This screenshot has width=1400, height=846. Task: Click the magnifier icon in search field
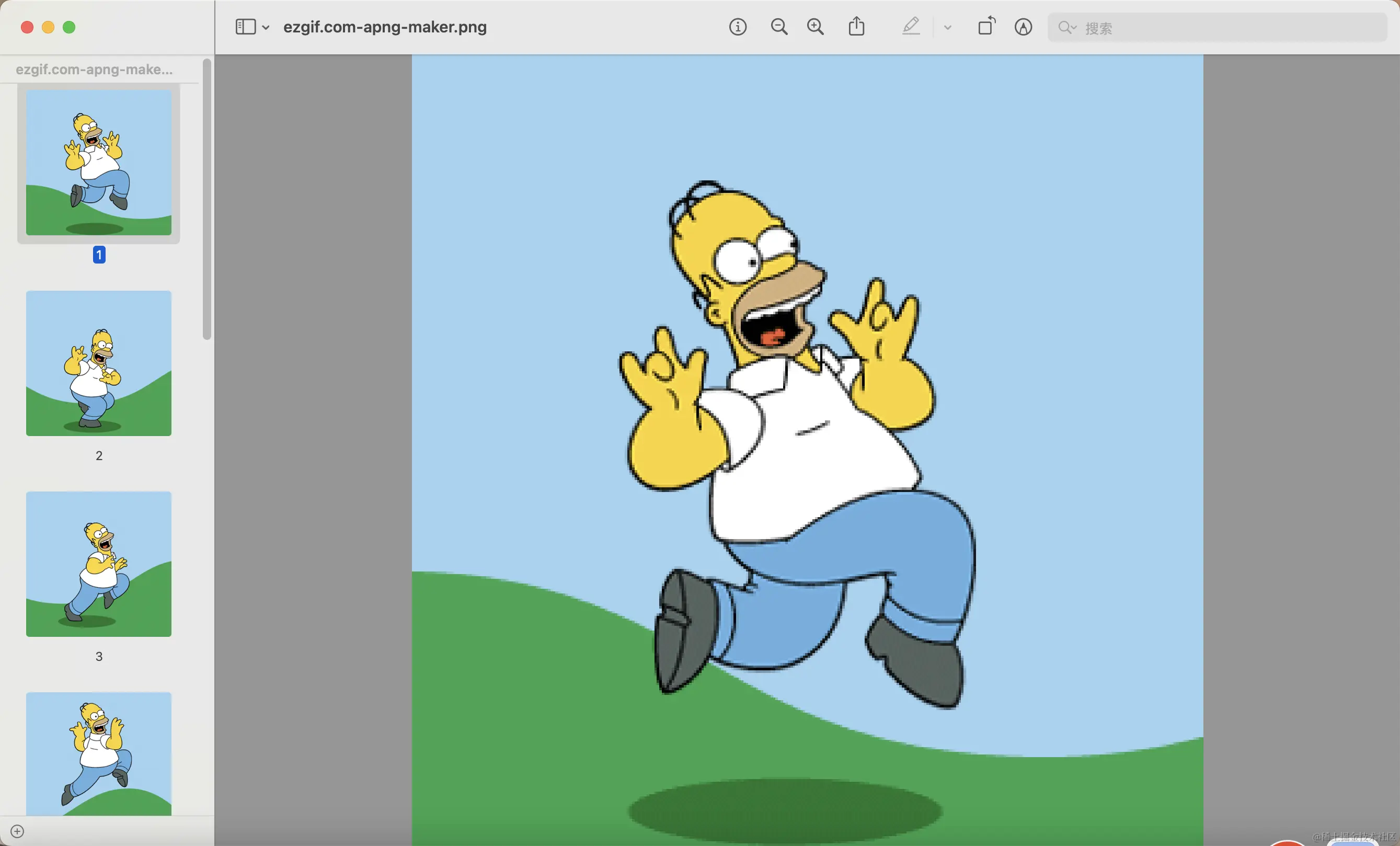coord(1065,27)
